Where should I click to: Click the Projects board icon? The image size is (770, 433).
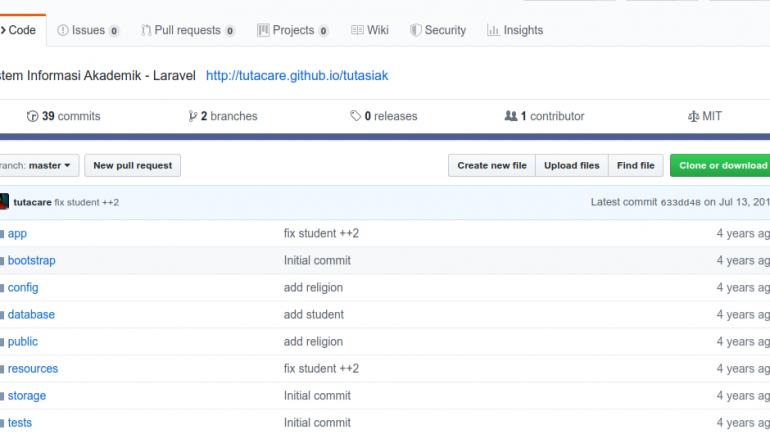point(263,30)
